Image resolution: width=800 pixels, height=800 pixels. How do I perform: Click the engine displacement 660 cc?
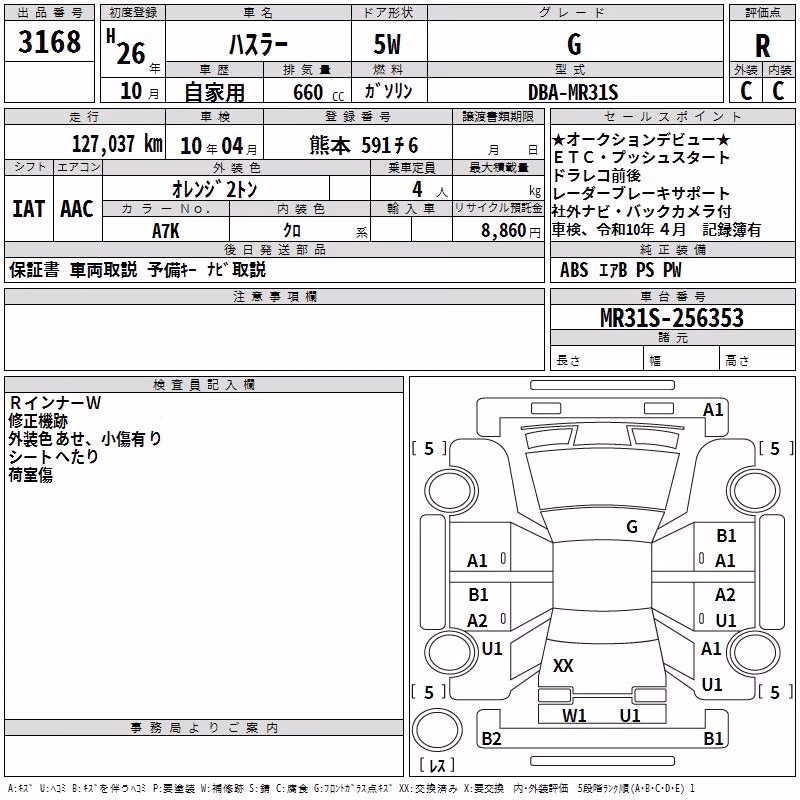[x=318, y=93]
